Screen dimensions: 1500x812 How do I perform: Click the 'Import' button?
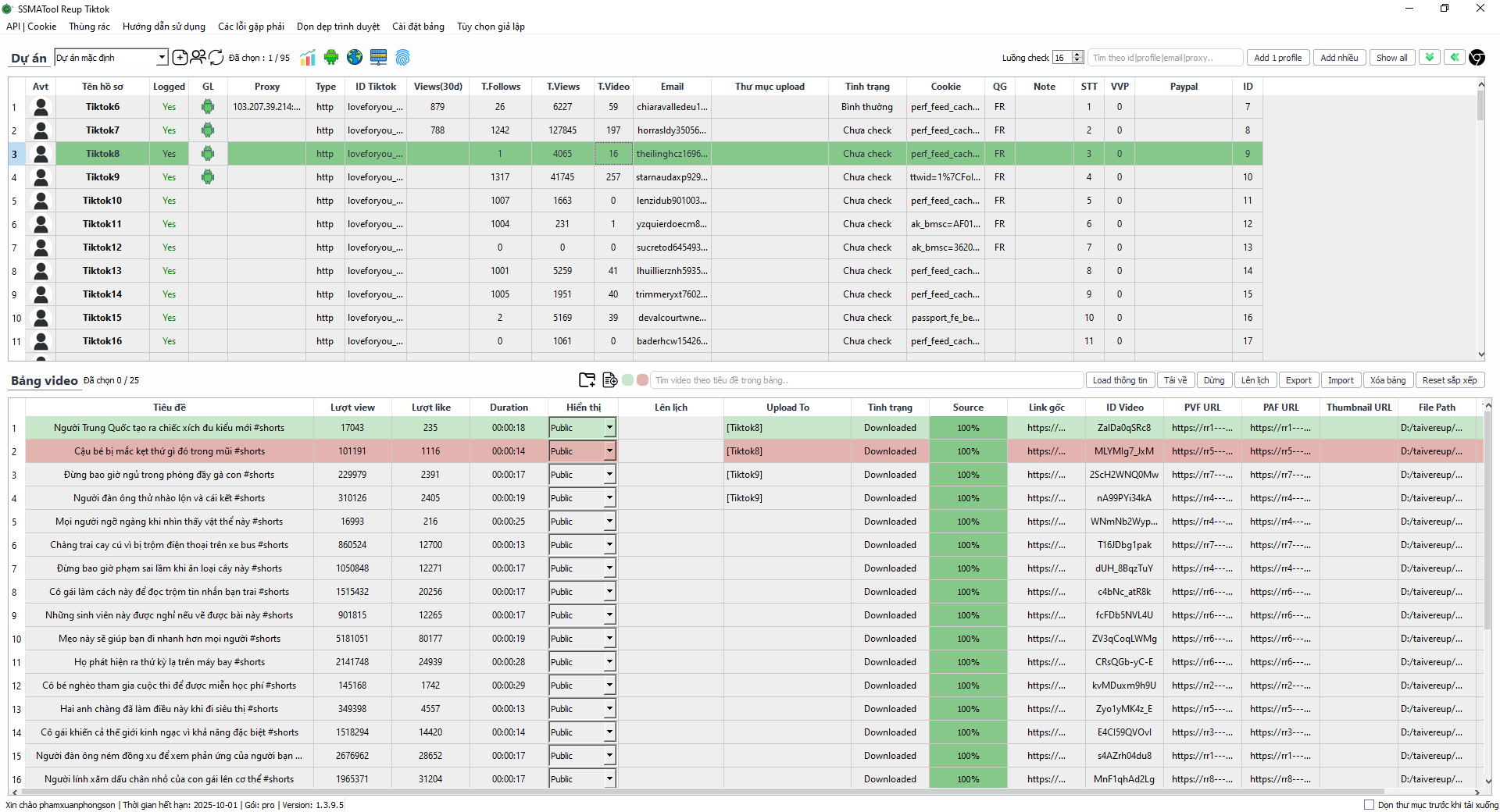coord(1341,380)
